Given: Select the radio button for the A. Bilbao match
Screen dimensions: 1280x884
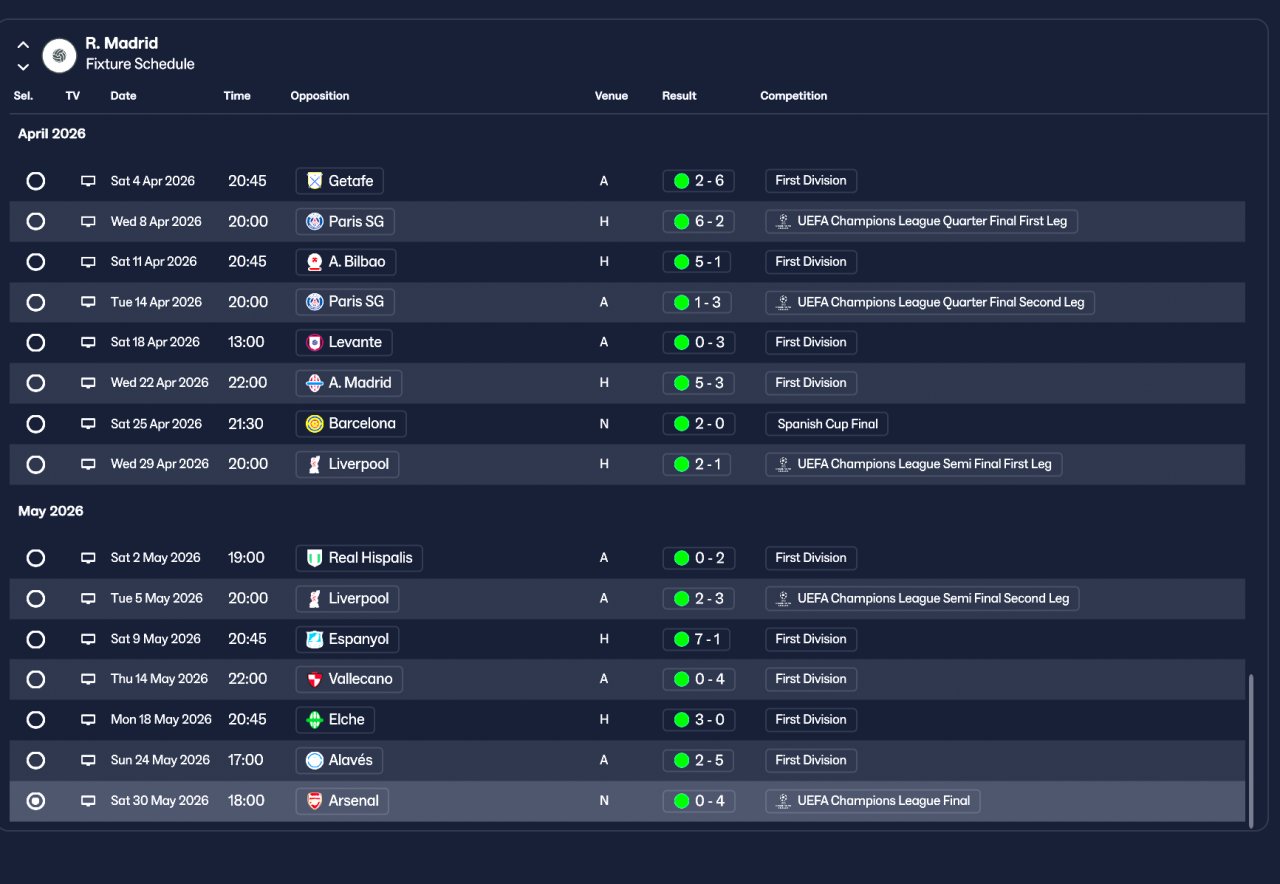Looking at the screenshot, I should coord(36,262).
